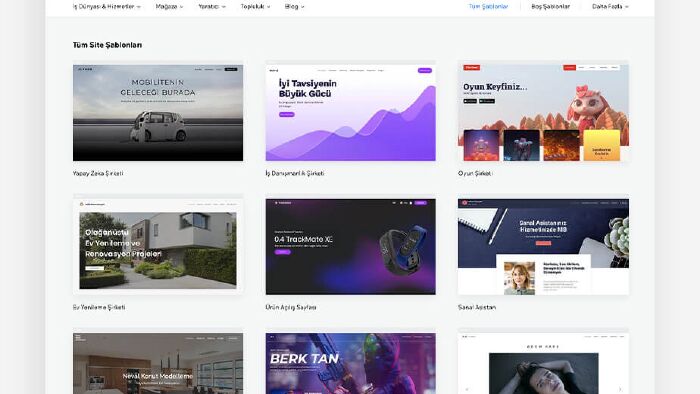700x394 pixels.
Task: Open the Daha Fazla dropdown
Action: point(610,7)
